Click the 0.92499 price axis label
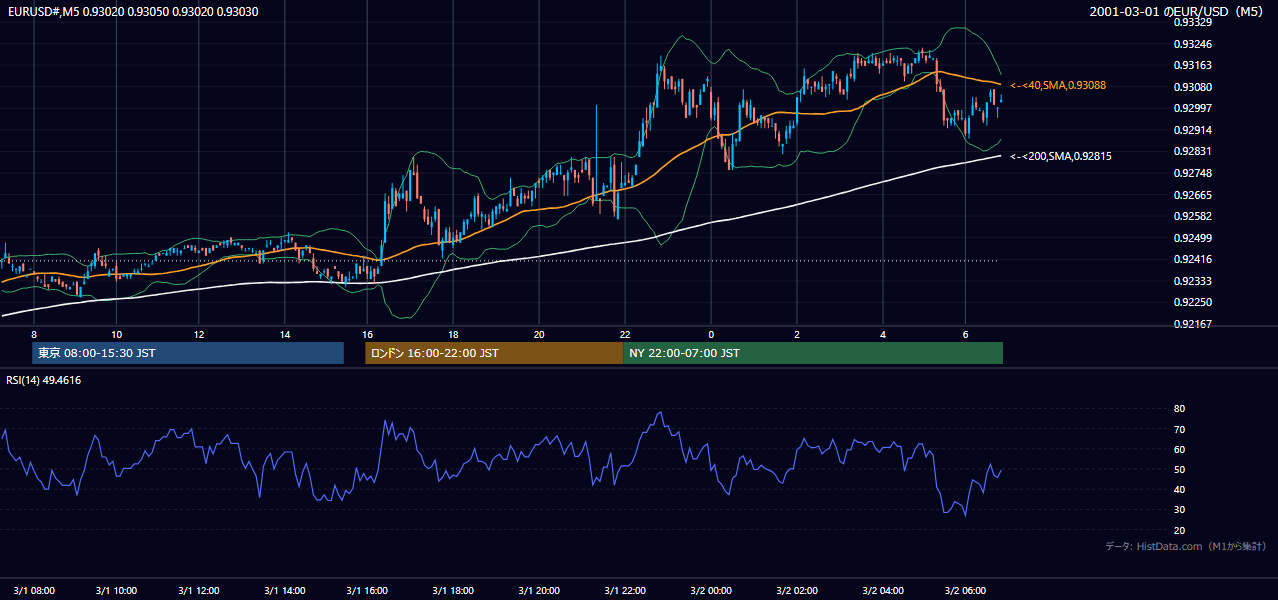 point(1193,238)
